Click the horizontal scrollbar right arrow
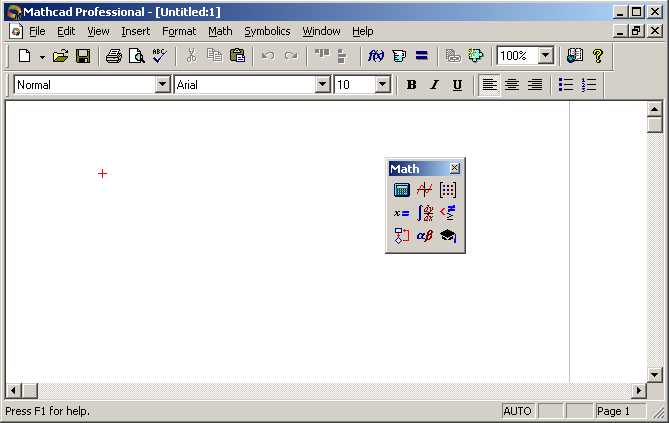This screenshot has height=423, width=669. coord(638,390)
